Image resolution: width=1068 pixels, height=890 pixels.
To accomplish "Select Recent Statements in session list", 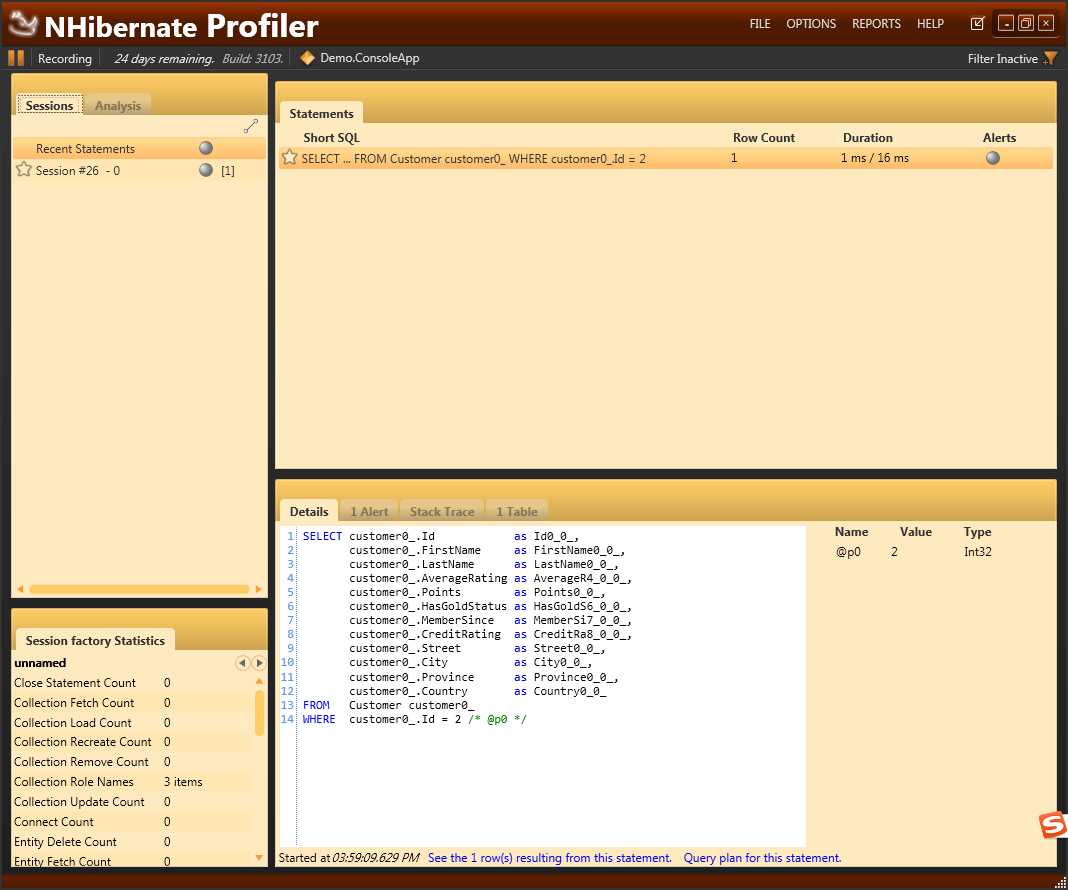I will tap(139, 148).
